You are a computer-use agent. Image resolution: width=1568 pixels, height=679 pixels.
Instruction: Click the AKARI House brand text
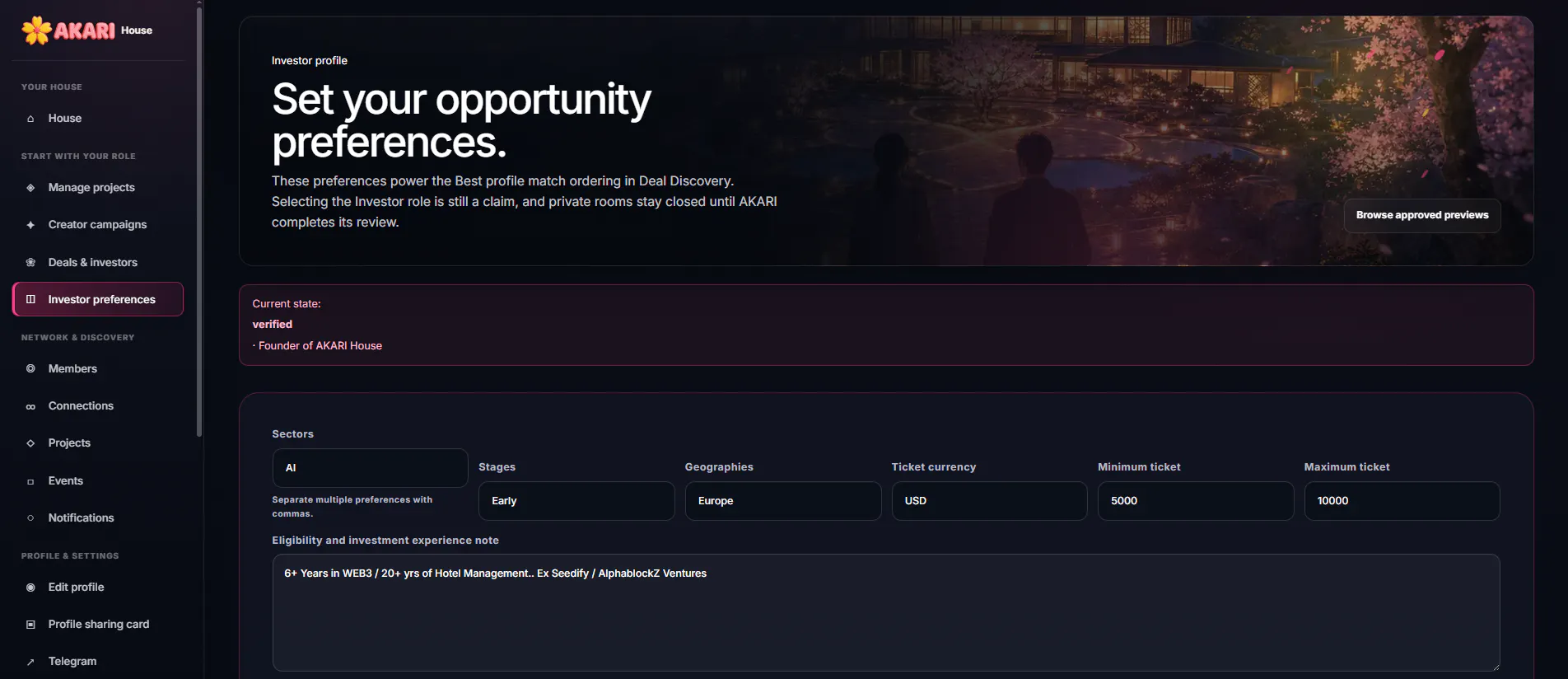pos(103,30)
